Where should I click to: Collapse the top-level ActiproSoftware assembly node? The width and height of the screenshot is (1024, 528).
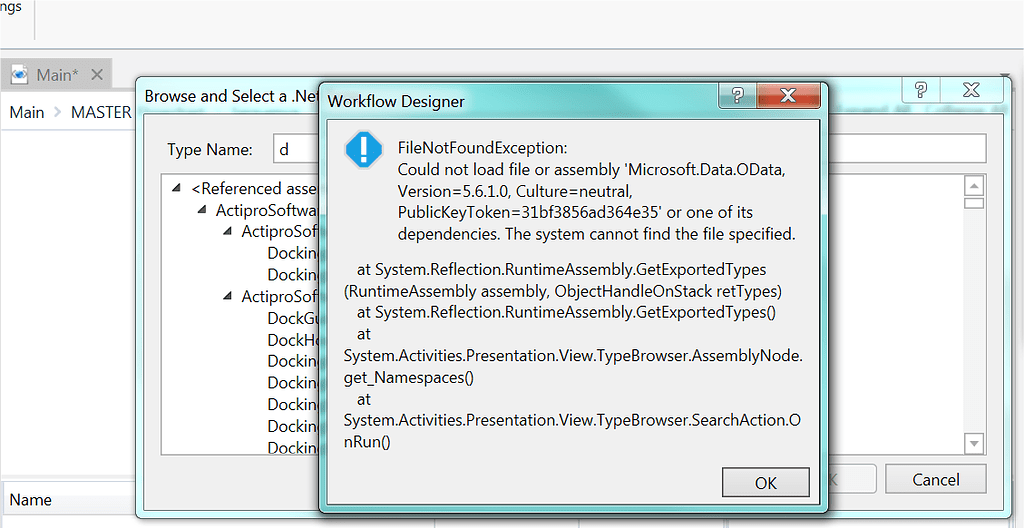[x=202, y=210]
